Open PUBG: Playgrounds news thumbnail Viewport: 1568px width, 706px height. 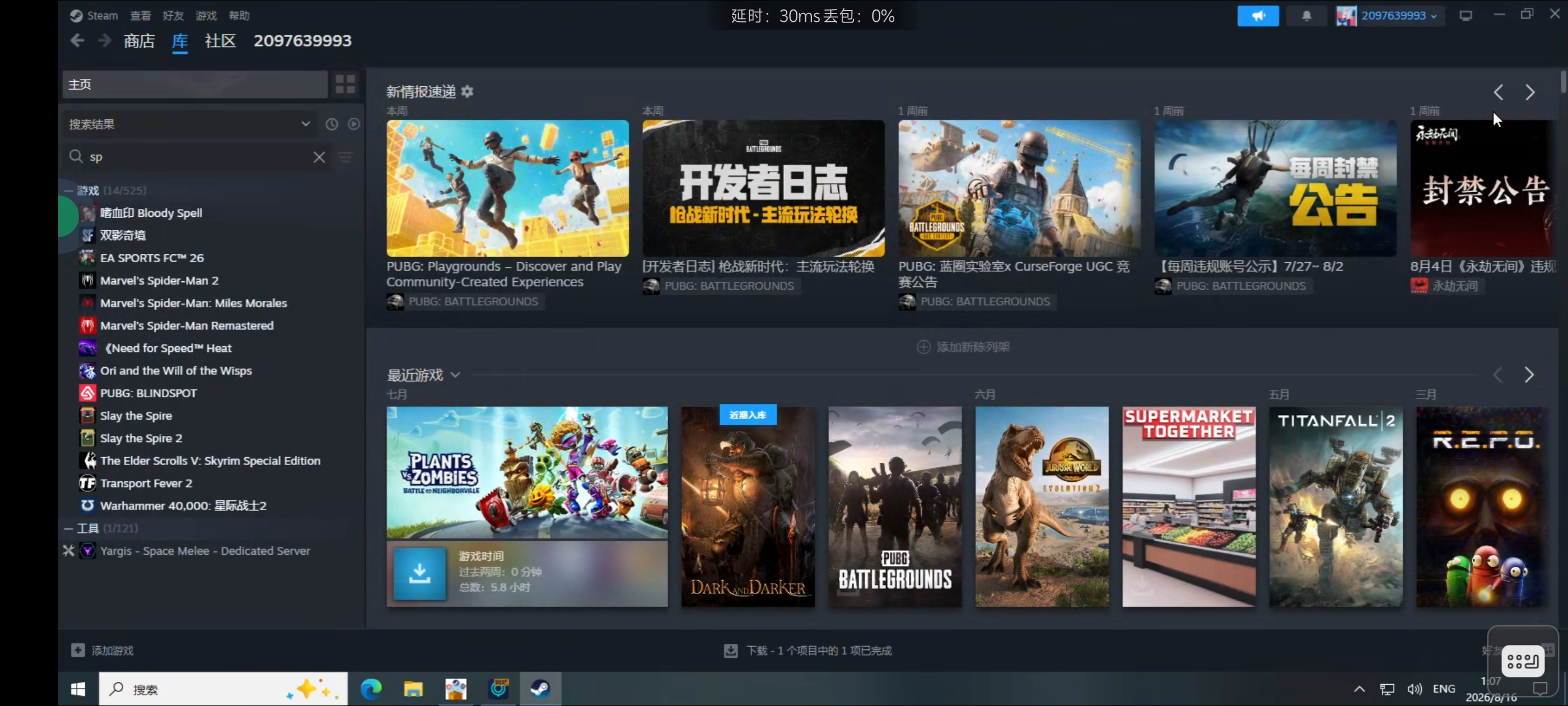(x=508, y=188)
